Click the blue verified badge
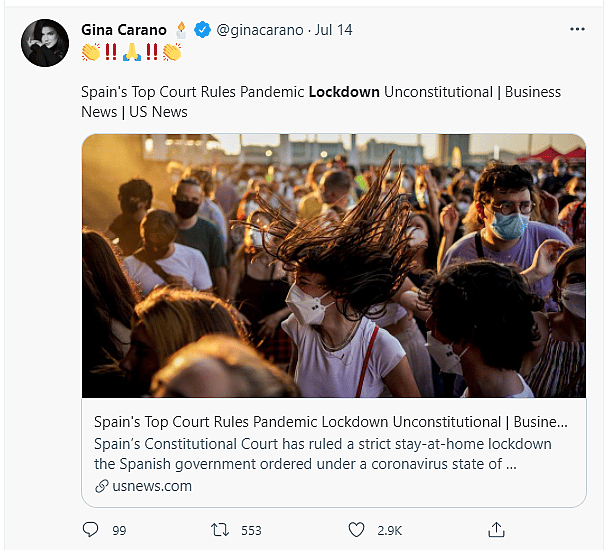Image resolution: width=608 pixels, height=550 pixels. click(202, 30)
